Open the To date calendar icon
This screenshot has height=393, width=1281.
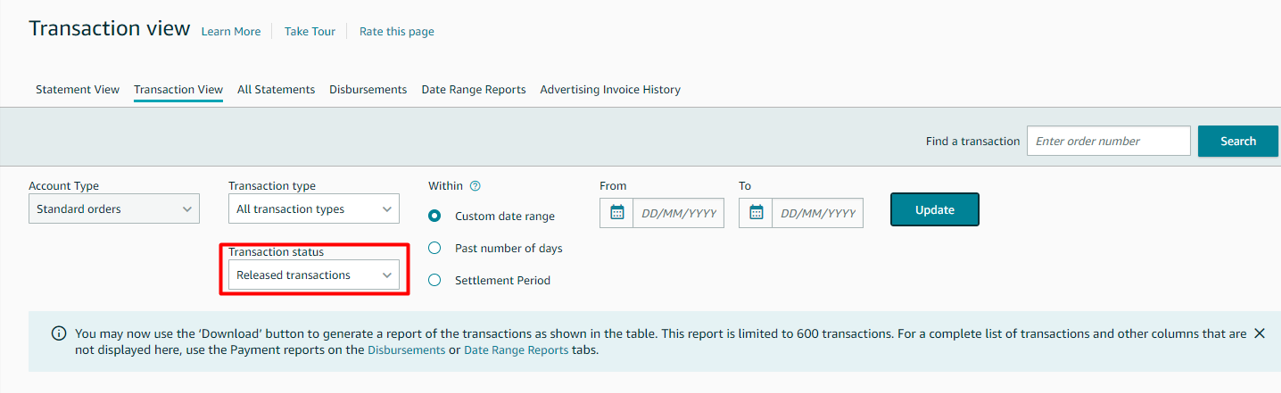tap(756, 212)
